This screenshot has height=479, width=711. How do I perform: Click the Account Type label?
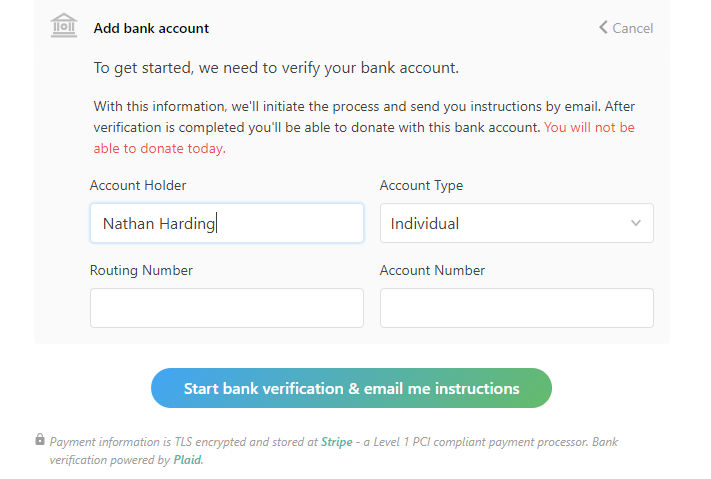421,185
